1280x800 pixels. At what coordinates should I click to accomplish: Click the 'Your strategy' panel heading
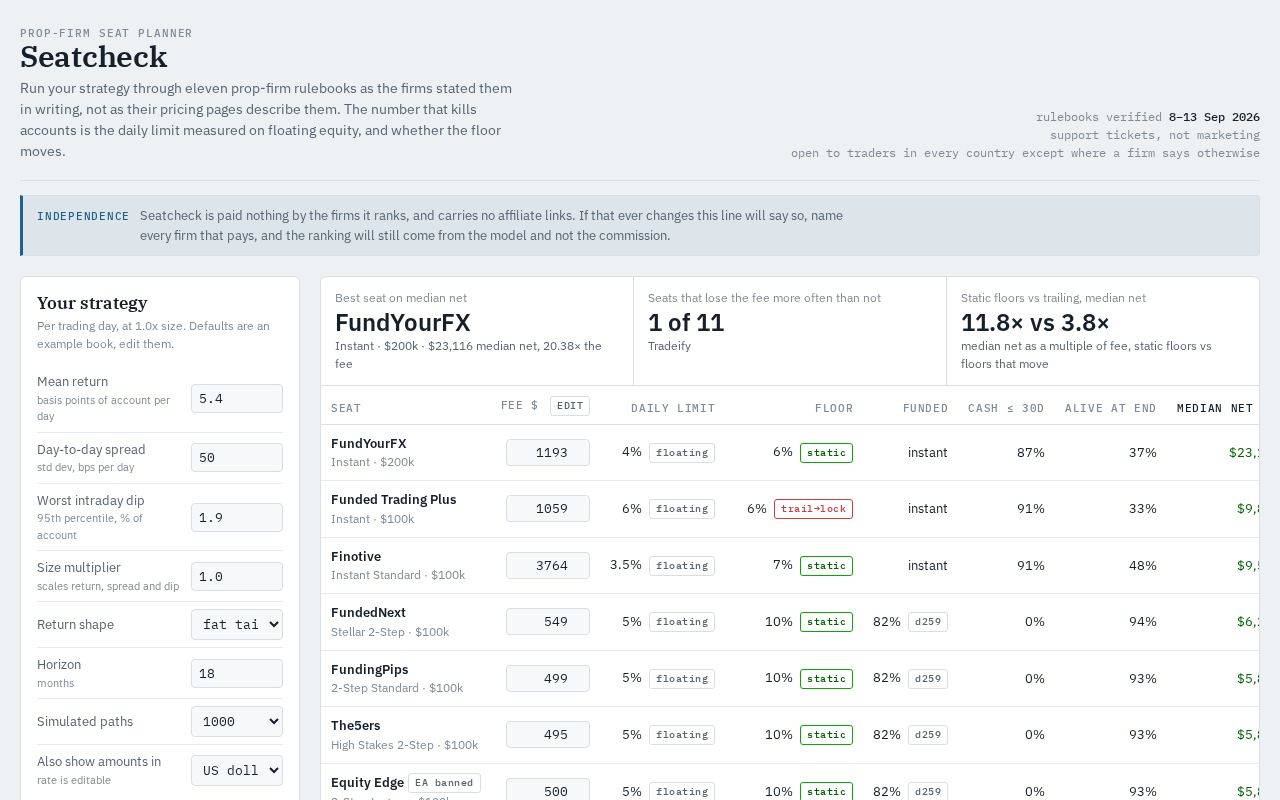pyautogui.click(x=92, y=303)
